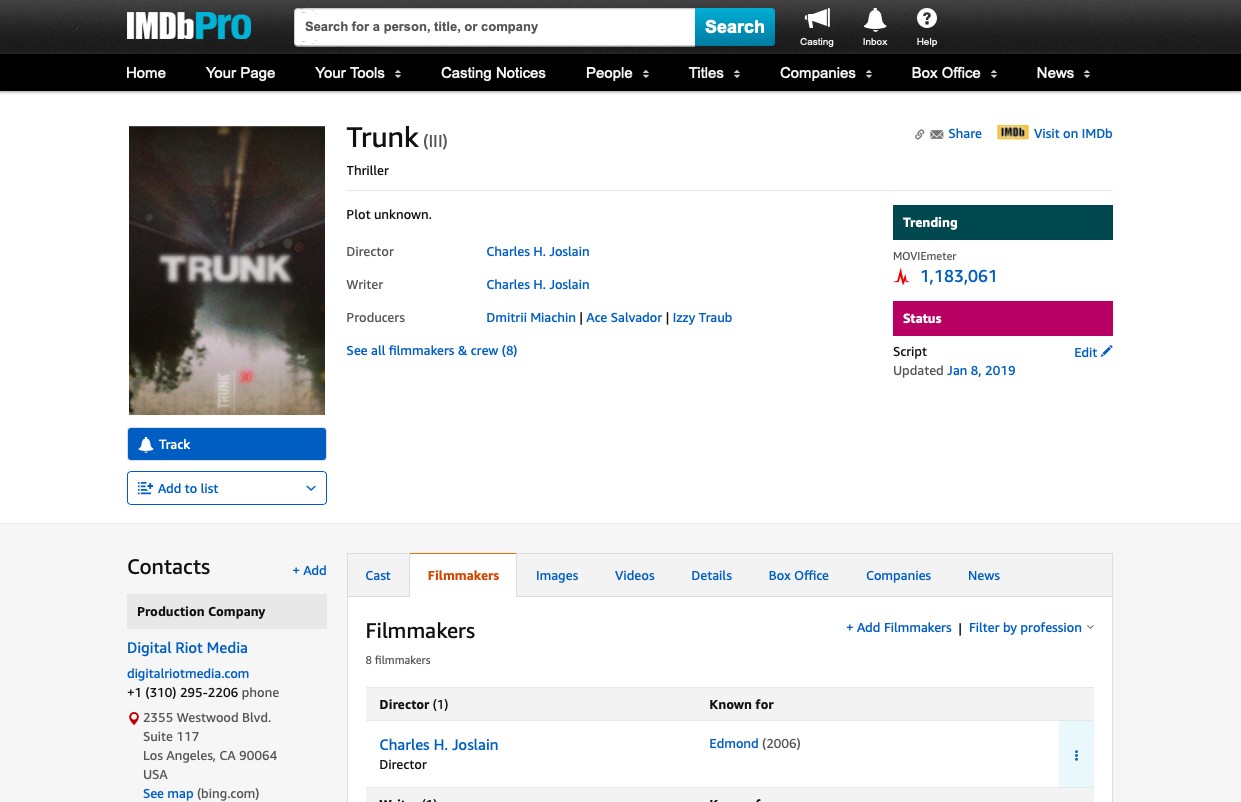Click the Edit status link
The image size is (1241, 802).
tap(1085, 352)
